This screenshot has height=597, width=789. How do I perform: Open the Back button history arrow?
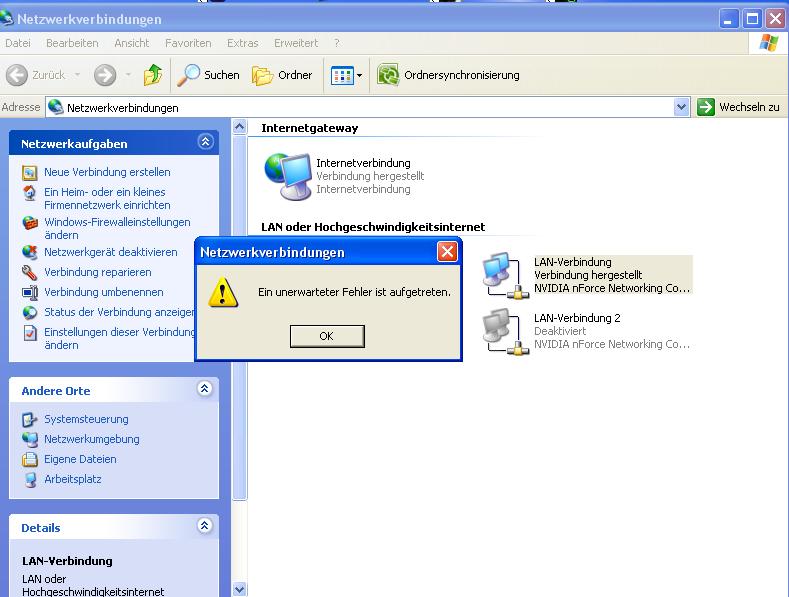[x=77, y=75]
